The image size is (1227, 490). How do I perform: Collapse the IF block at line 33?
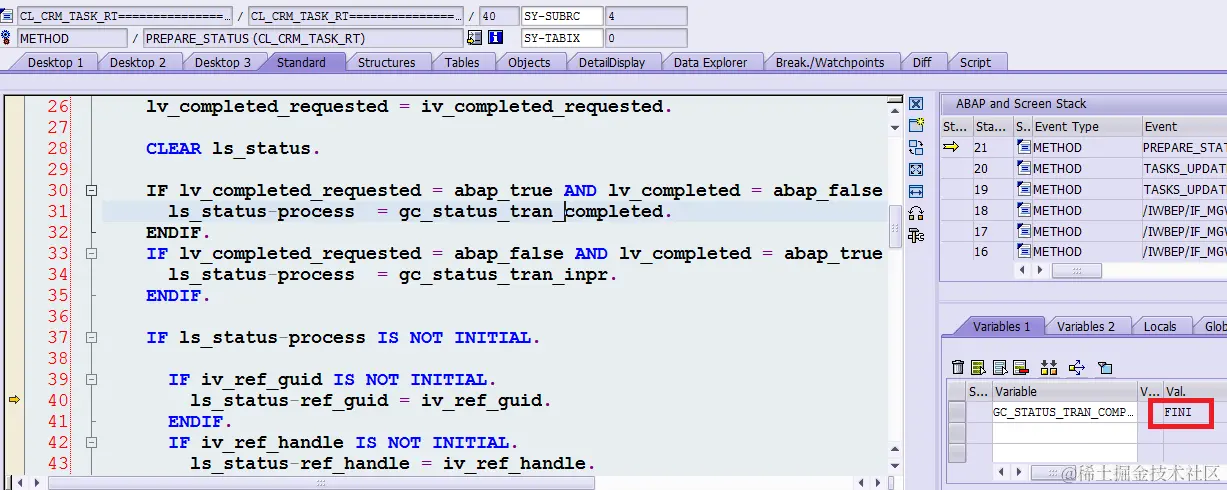[x=92, y=253]
